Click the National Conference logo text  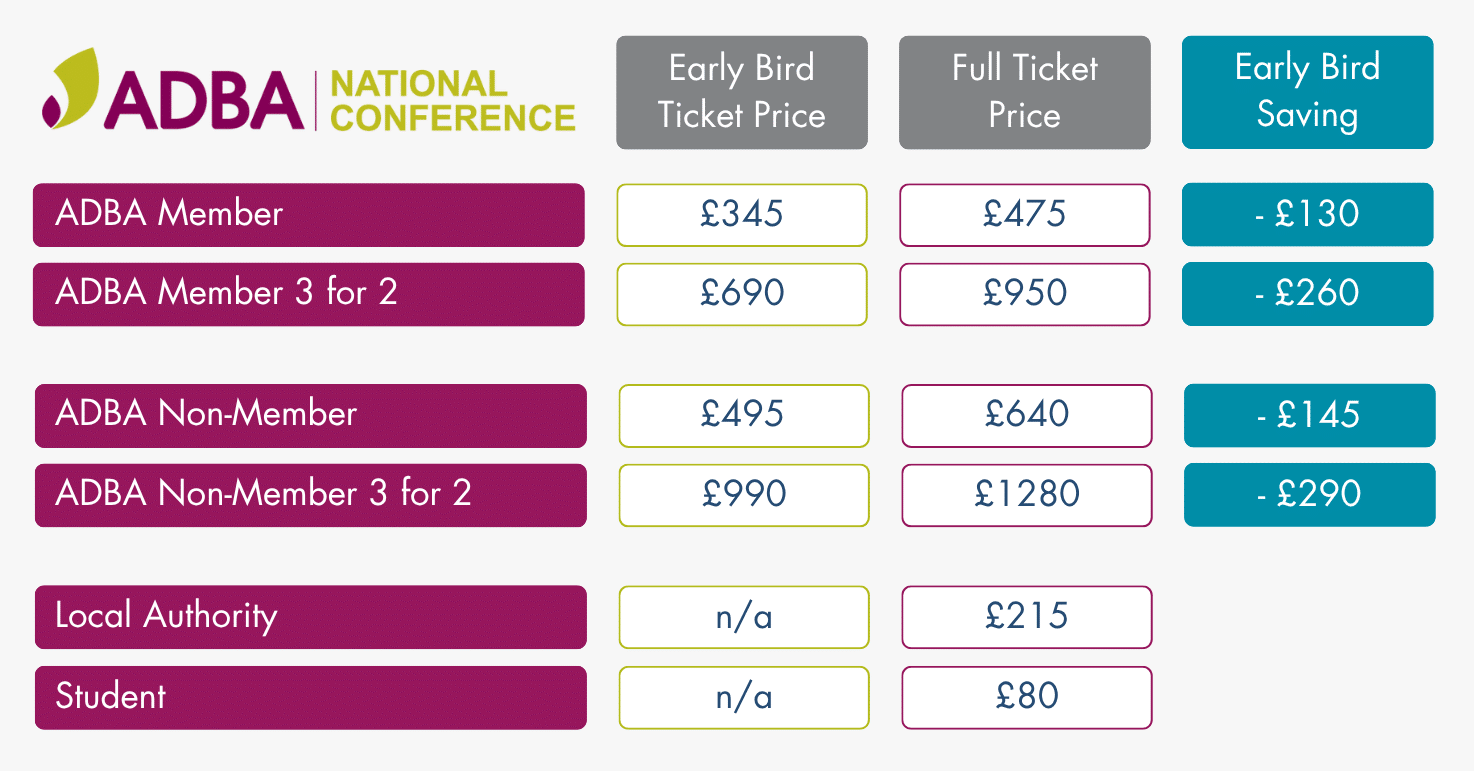pyautogui.click(x=452, y=101)
